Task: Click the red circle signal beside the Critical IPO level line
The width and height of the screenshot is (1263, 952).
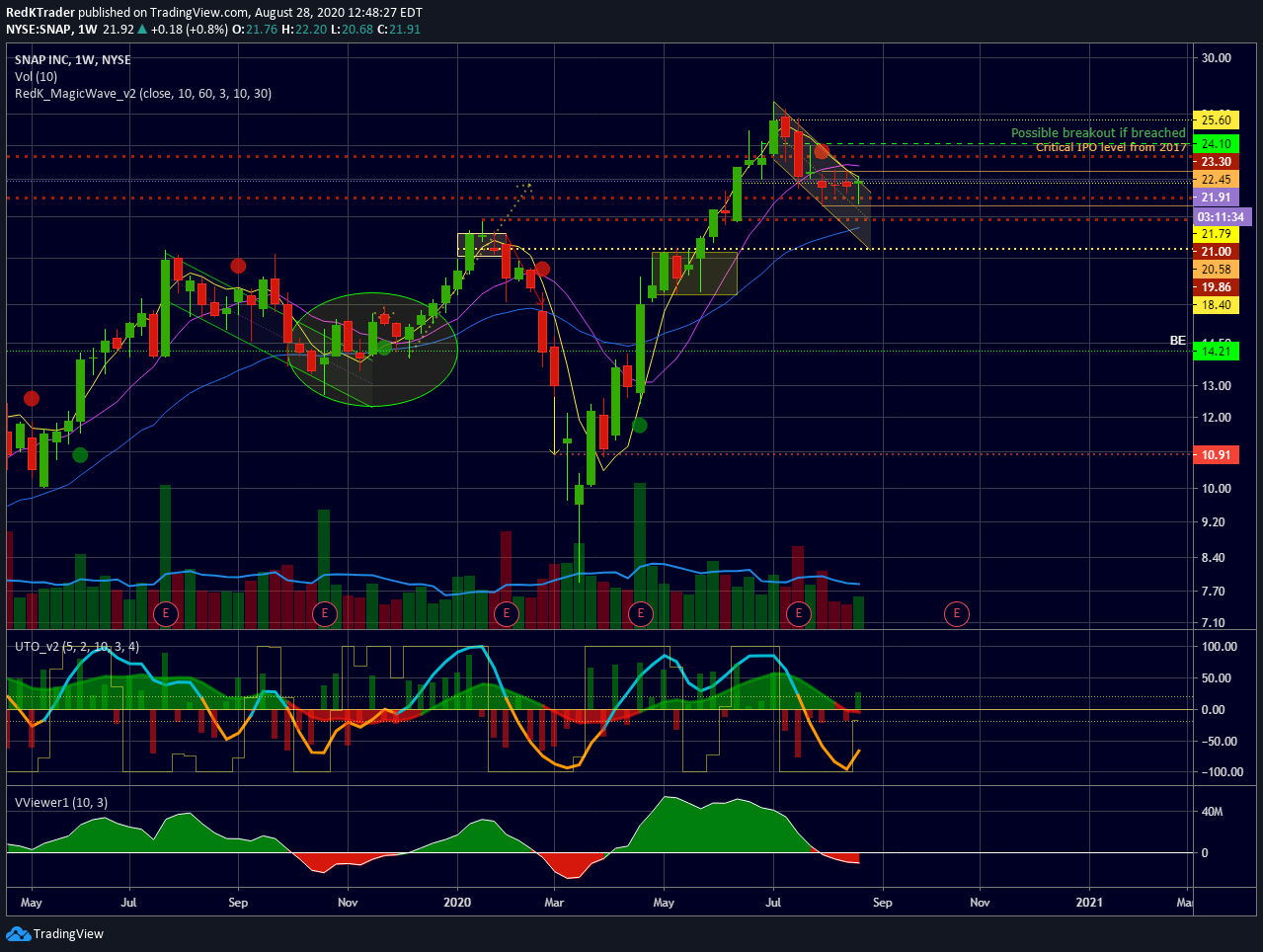Action: [821, 151]
